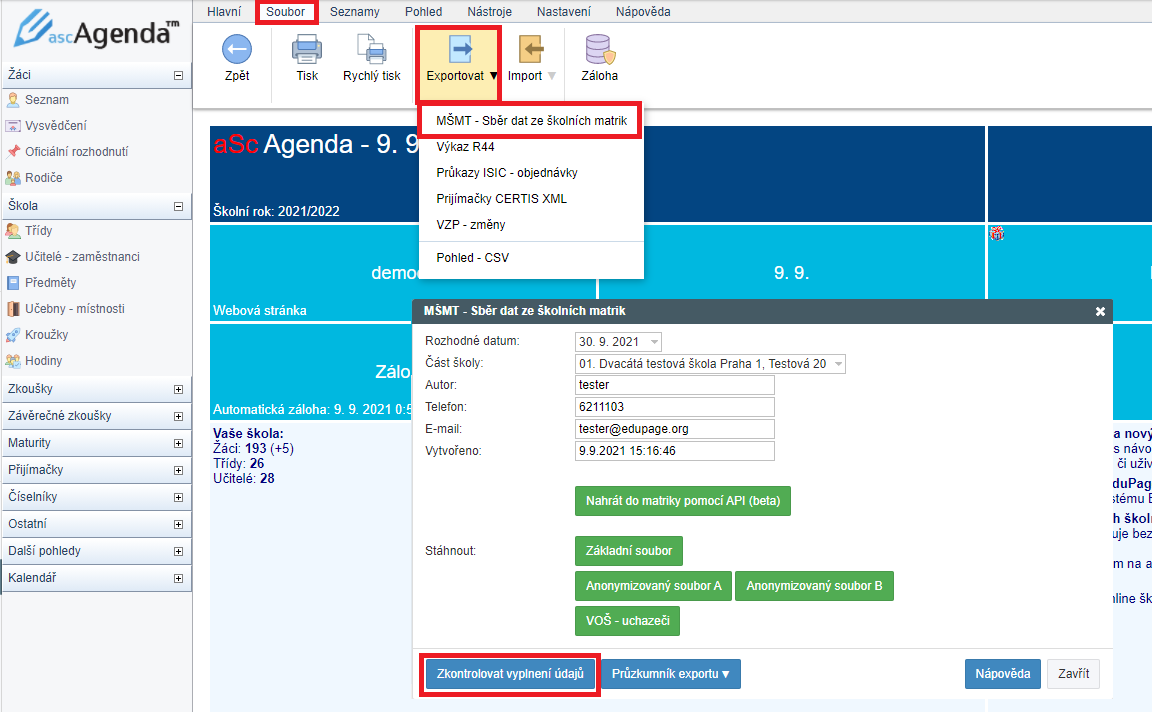Collapse the Žáci sidebar section
Viewport: 1152px width, 712px height.
coord(178,75)
